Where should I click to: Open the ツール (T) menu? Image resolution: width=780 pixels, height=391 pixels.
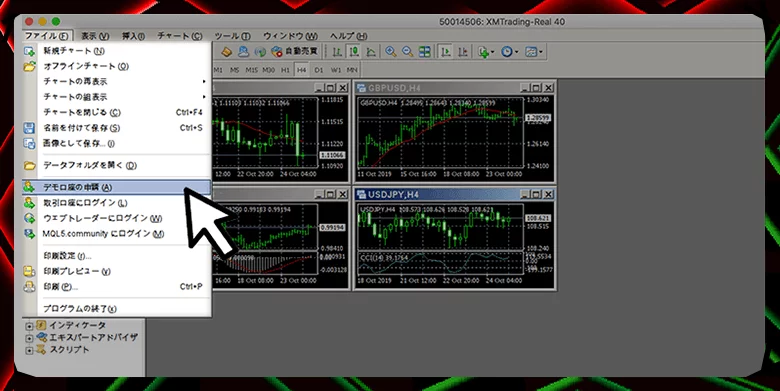pyautogui.click(x=232, y=36)
